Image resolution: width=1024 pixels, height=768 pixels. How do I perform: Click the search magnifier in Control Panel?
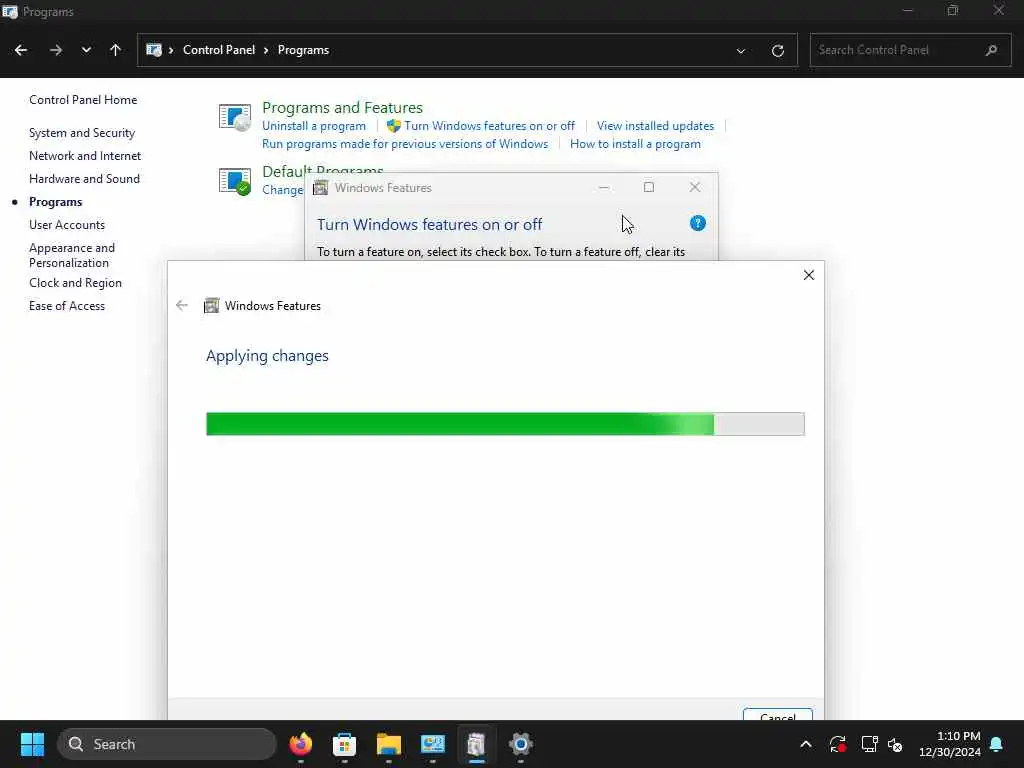pyautogui.click(x=991, y=50)
